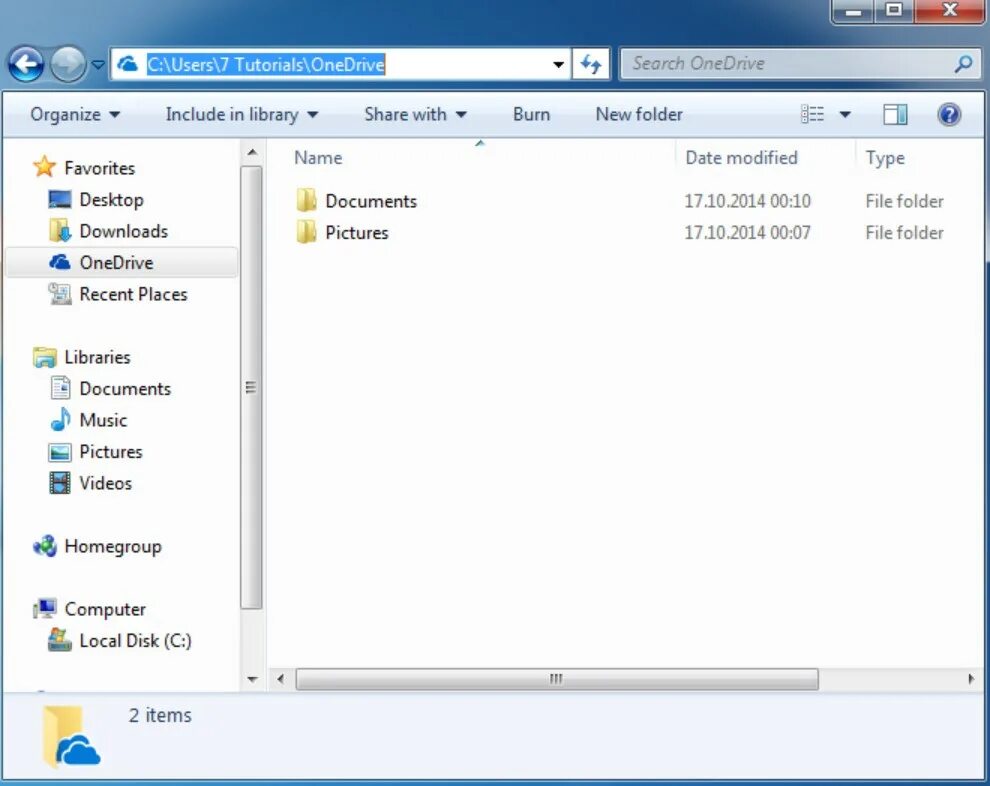Open Help with the question mark icon
The image size is (990, 786).
[949, 114]
